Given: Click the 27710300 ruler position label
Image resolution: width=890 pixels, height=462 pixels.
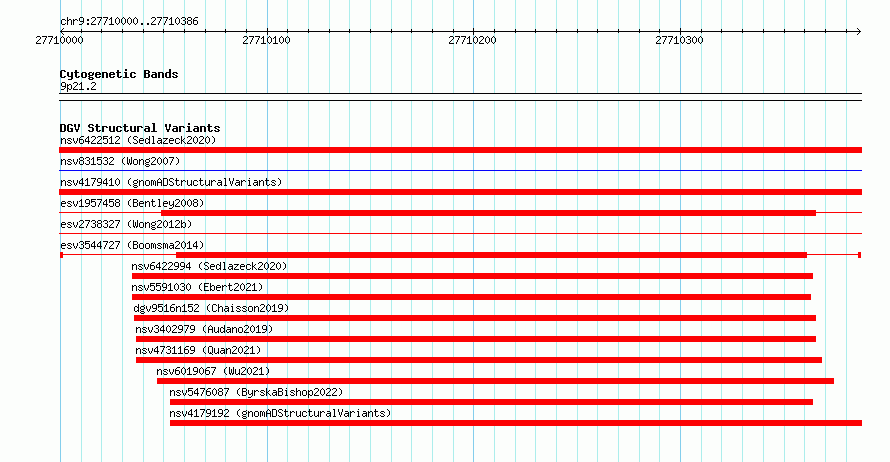Looking at the screenshot, I should pos(679,40).
